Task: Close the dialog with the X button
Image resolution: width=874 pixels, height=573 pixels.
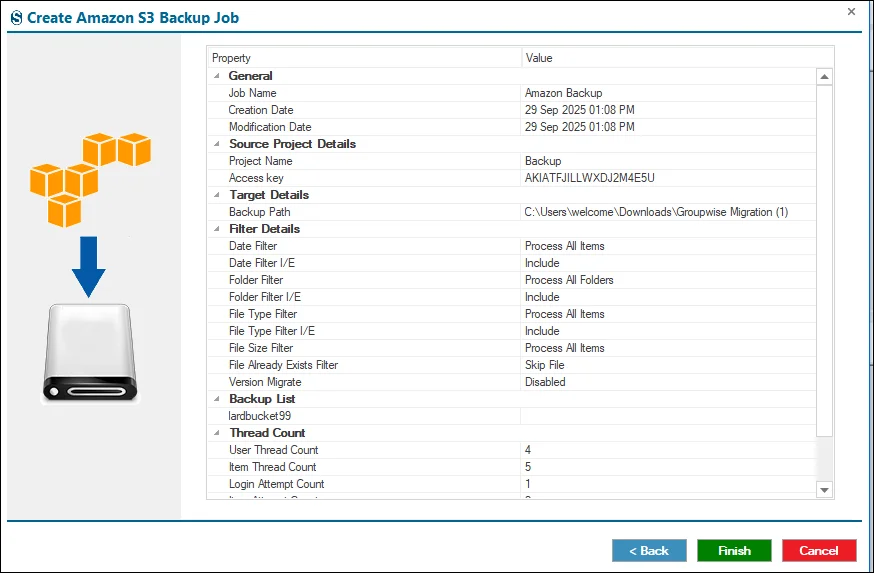Action: click(x=851, y=12)
